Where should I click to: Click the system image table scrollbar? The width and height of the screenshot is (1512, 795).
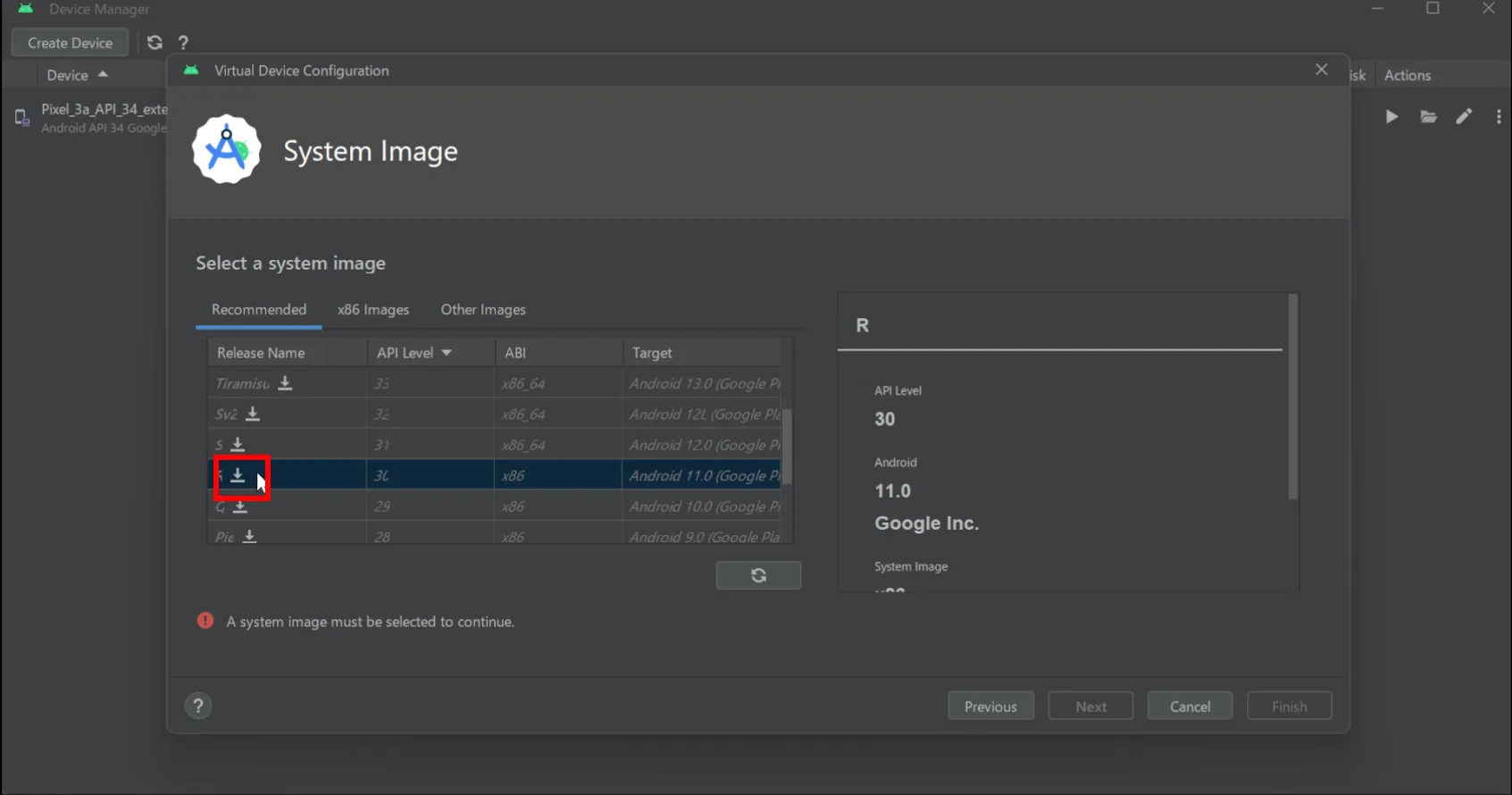[787, 447]
